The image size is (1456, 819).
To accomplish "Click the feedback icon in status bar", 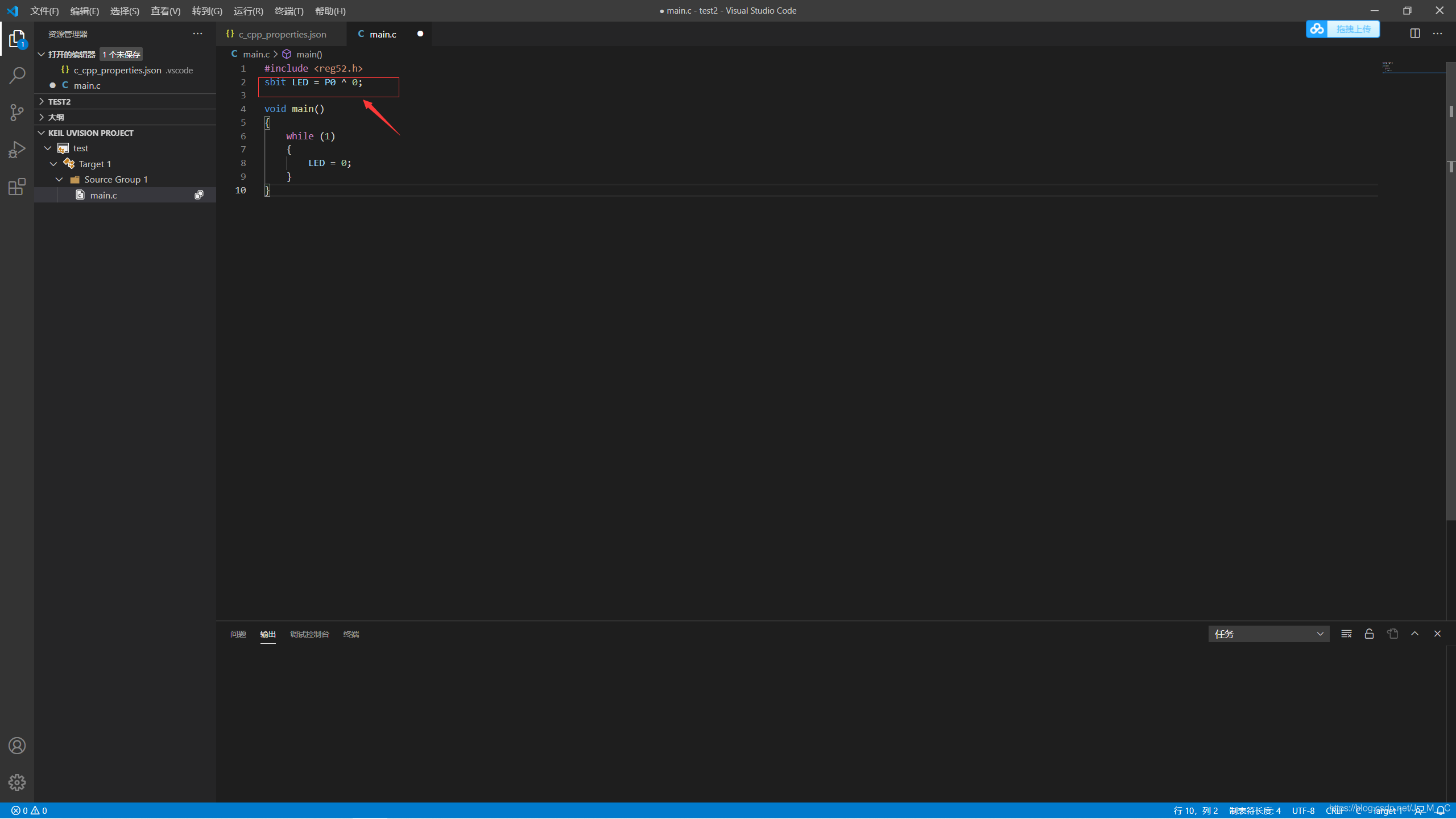I will [1420, 810].
